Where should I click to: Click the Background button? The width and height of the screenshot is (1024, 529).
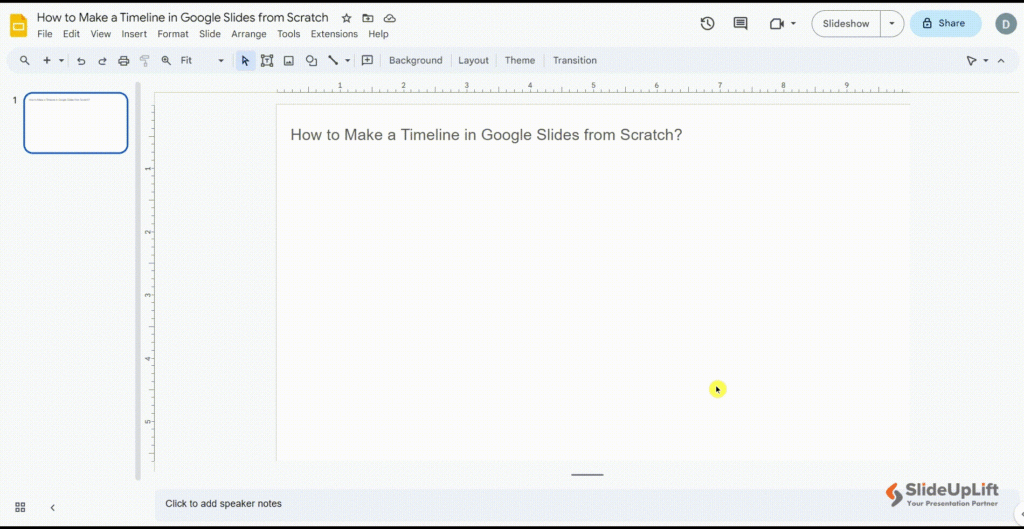[415, 60]
